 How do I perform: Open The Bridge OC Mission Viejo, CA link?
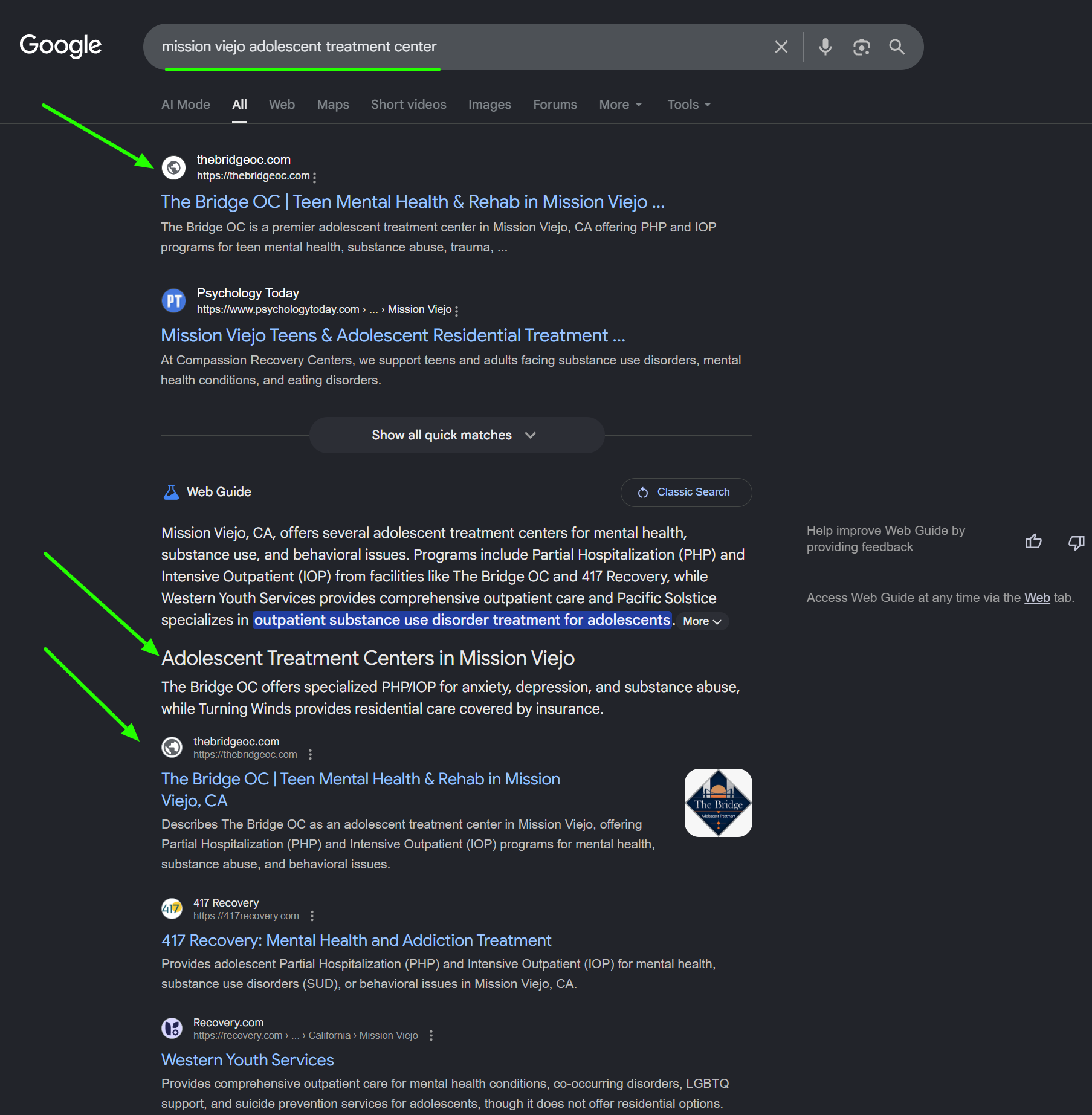pos(361,790)
